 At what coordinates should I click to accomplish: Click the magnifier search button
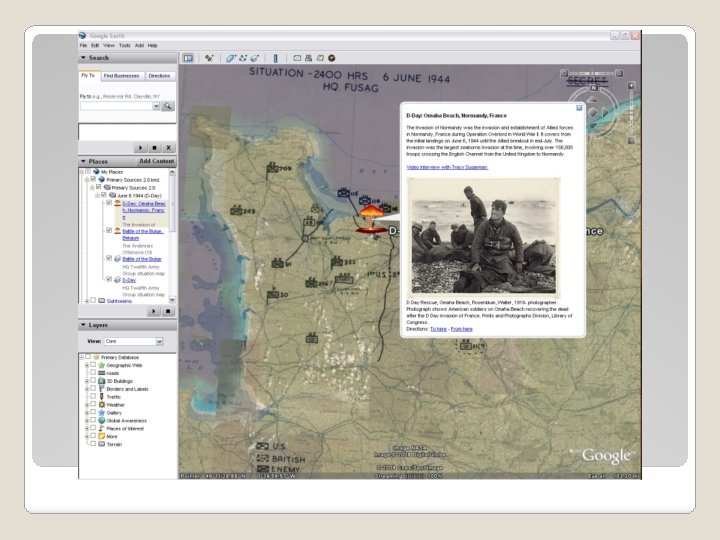(x=168, y=106)
